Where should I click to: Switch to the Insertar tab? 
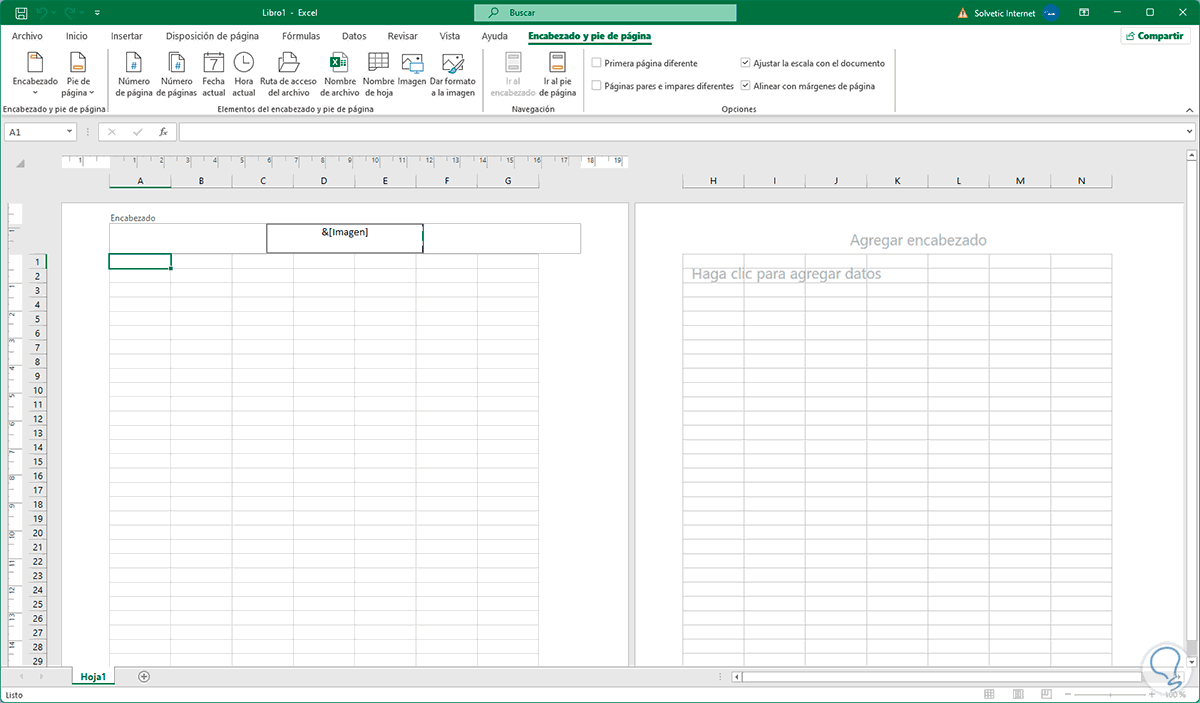point(126,36)
